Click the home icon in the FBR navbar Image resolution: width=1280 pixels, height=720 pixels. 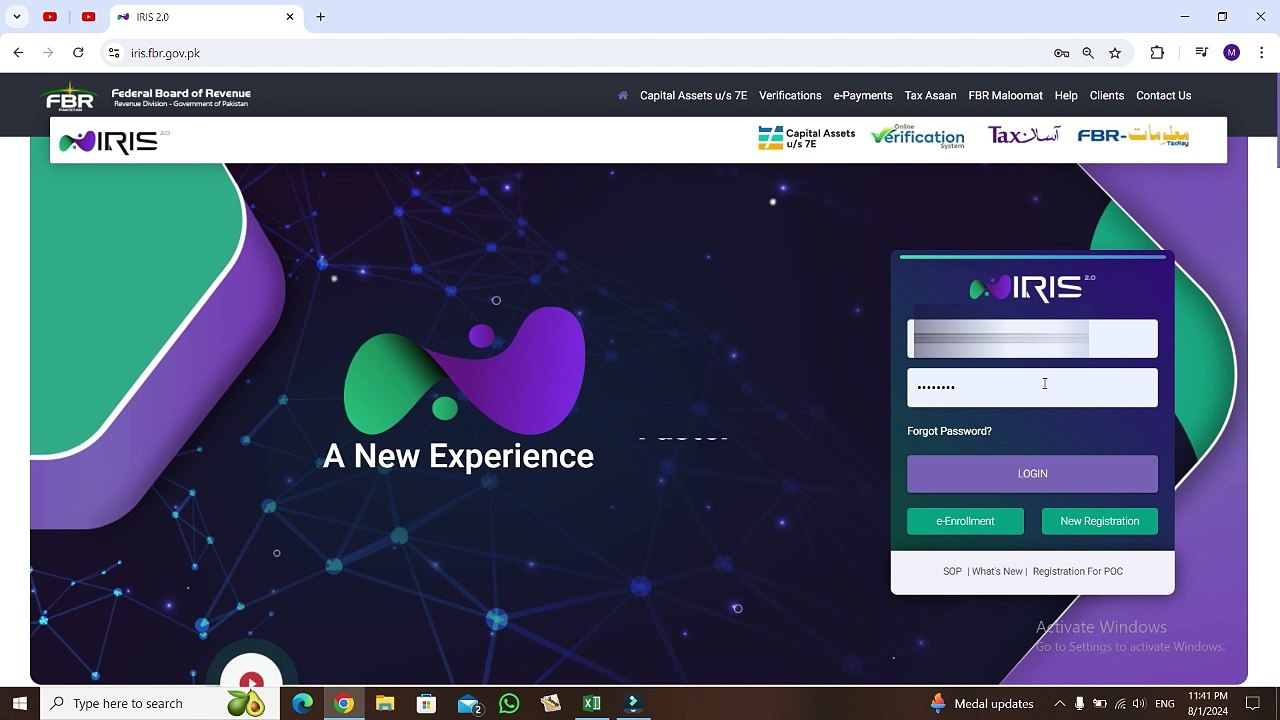[623, 96]
